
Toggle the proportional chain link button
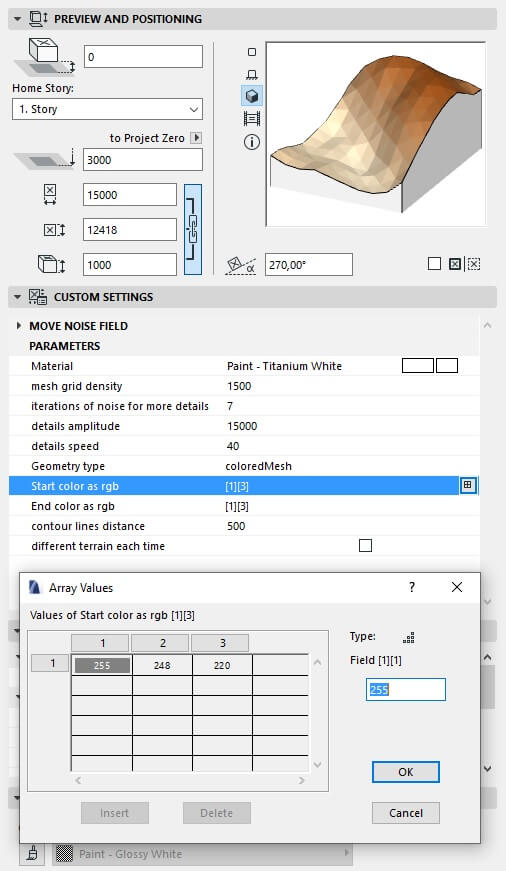[193, 229]
